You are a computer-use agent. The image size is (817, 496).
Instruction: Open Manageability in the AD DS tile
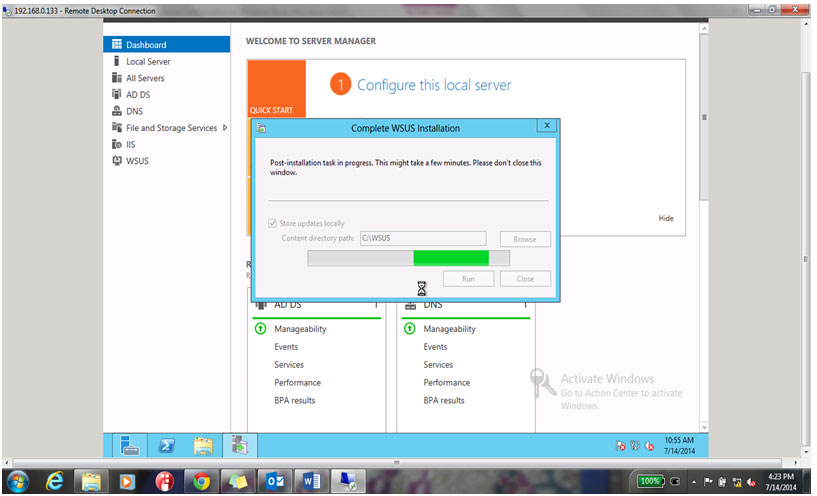click(x=300, y=329)
